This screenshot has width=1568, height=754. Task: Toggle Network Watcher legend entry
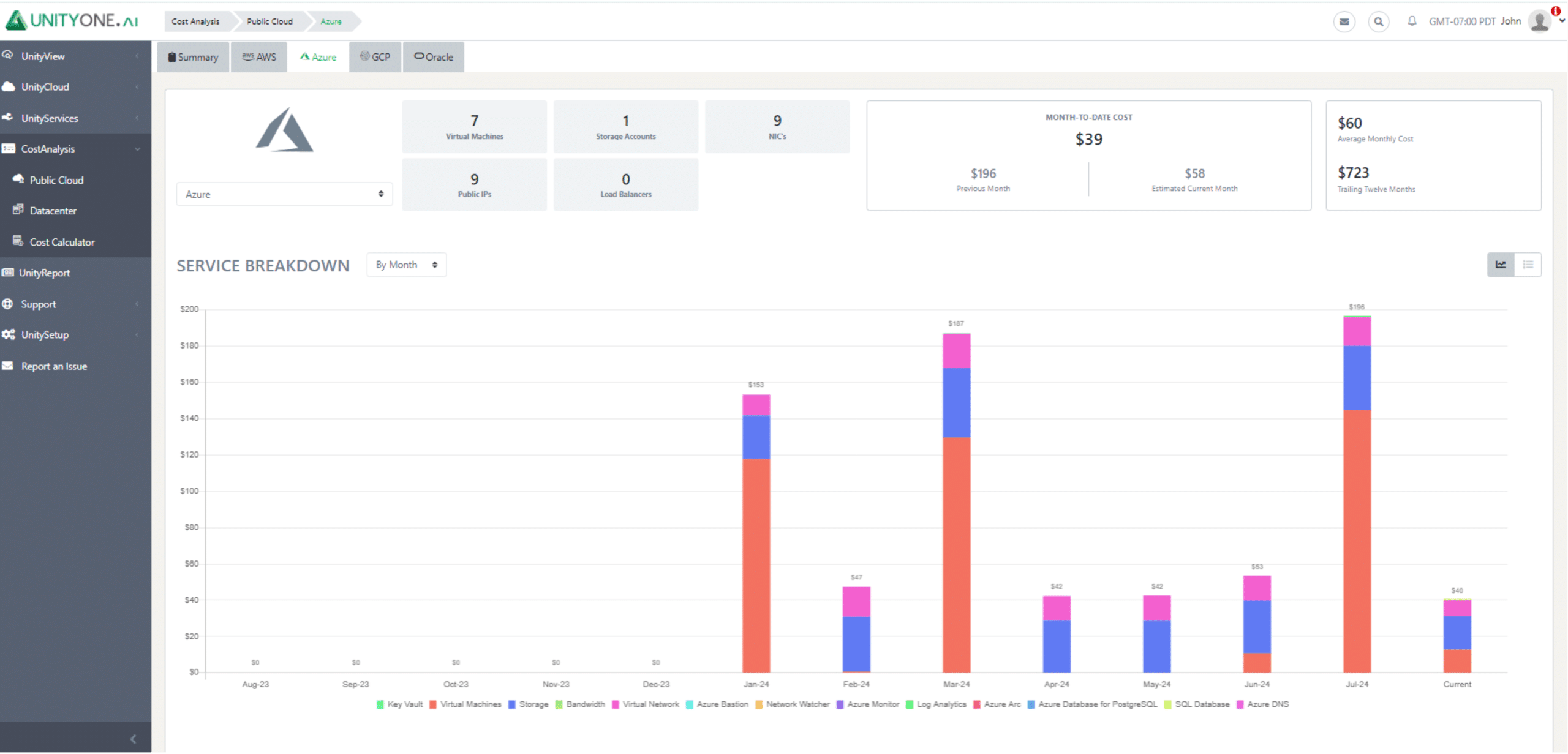tap(792, 704)
